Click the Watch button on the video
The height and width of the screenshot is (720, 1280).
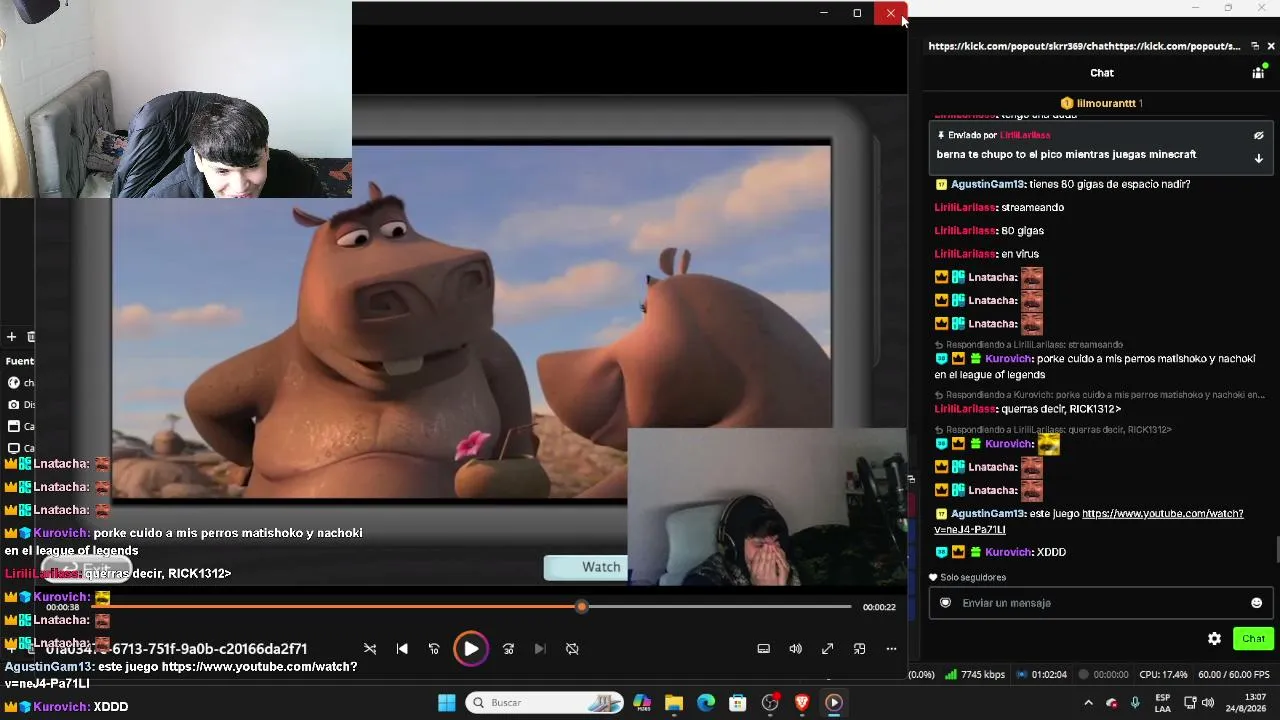click(586, 567)
